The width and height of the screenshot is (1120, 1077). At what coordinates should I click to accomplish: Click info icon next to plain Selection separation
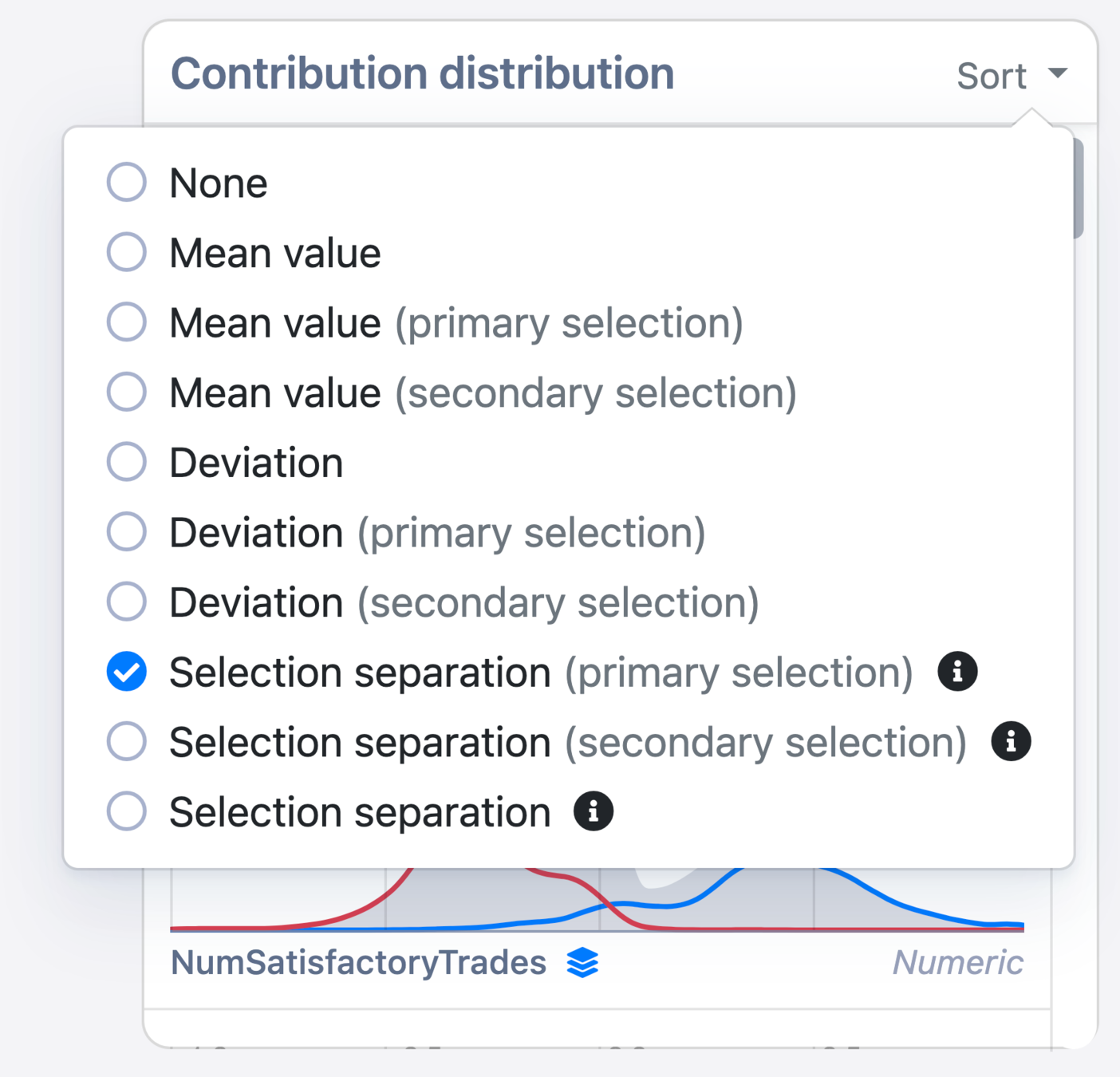click(x=594, y=811)
